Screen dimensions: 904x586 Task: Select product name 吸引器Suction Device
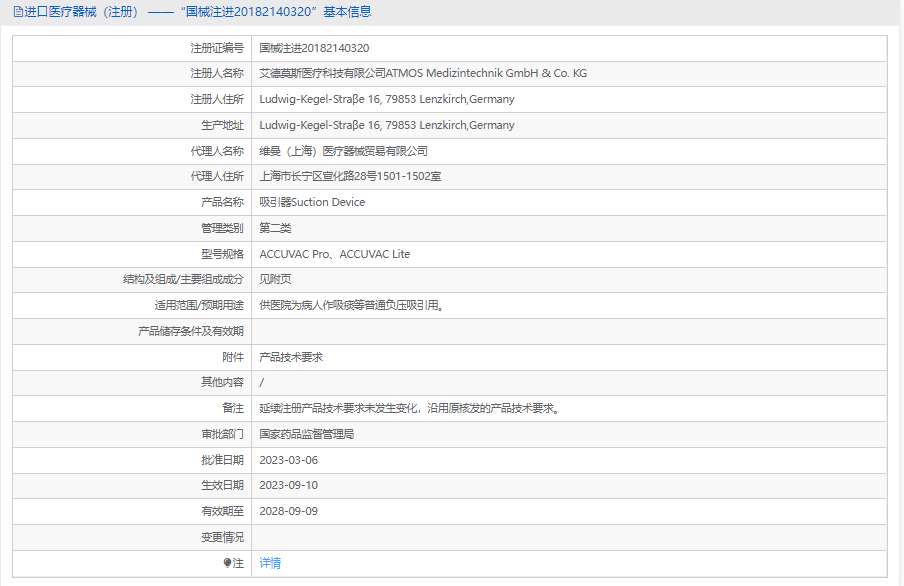pos(312,202)
